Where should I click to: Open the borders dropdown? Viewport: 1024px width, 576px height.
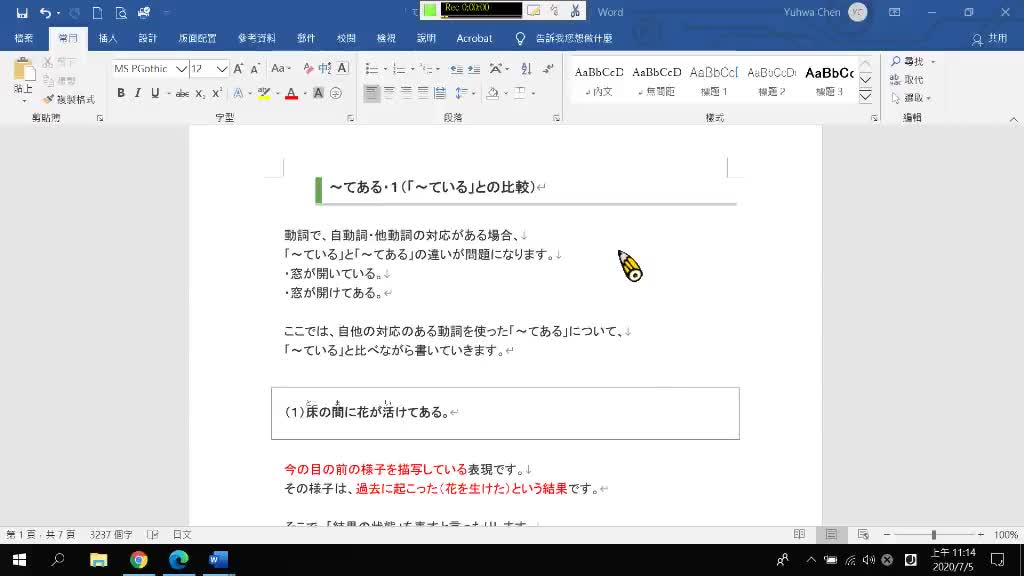tap(533, 93)
